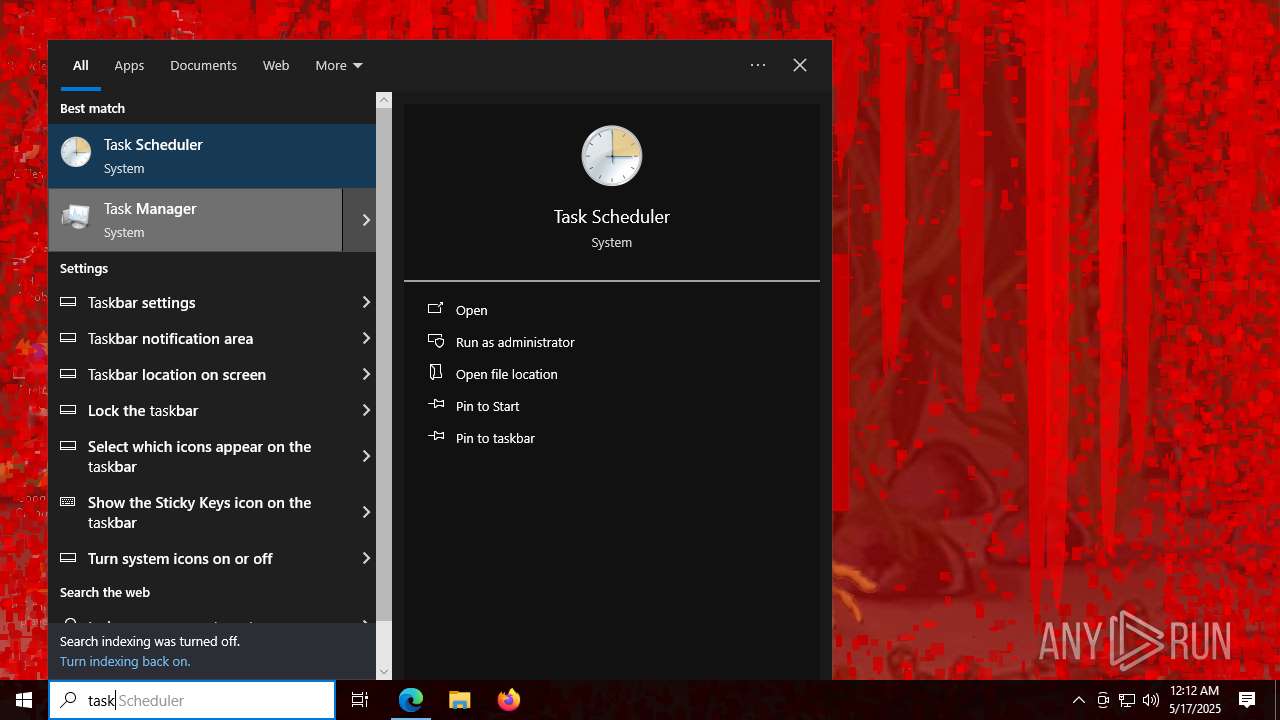Image resolution: width=1280 pixels, height=720 pixels.
Task: Click the search text input box
Action: click(x=192, y=700)
